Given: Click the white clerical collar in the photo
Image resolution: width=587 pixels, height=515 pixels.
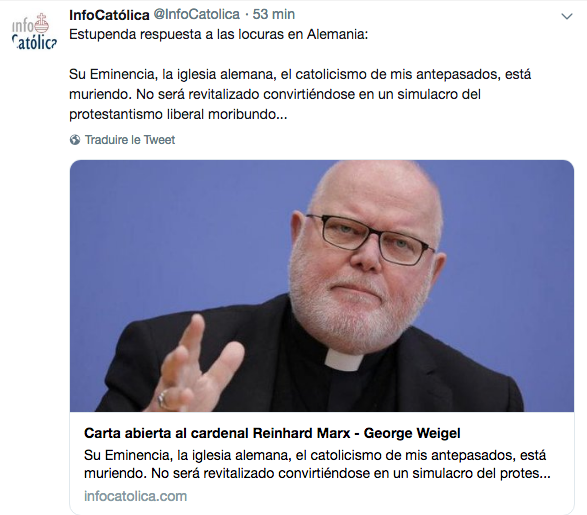Looking at the screenshot, I should [x=343, y=359].
